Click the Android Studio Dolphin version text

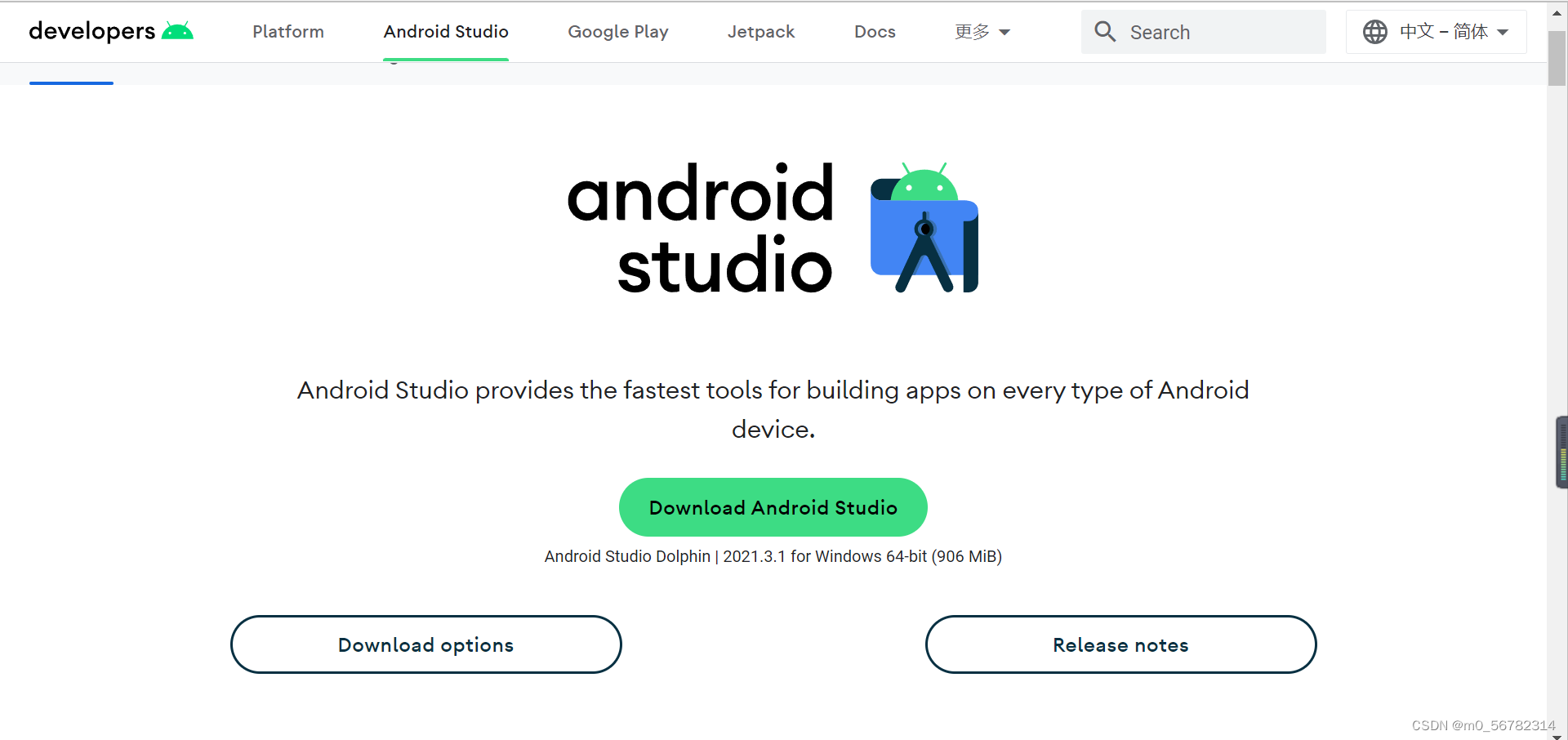pyautogui.click(x=773, y=556)
